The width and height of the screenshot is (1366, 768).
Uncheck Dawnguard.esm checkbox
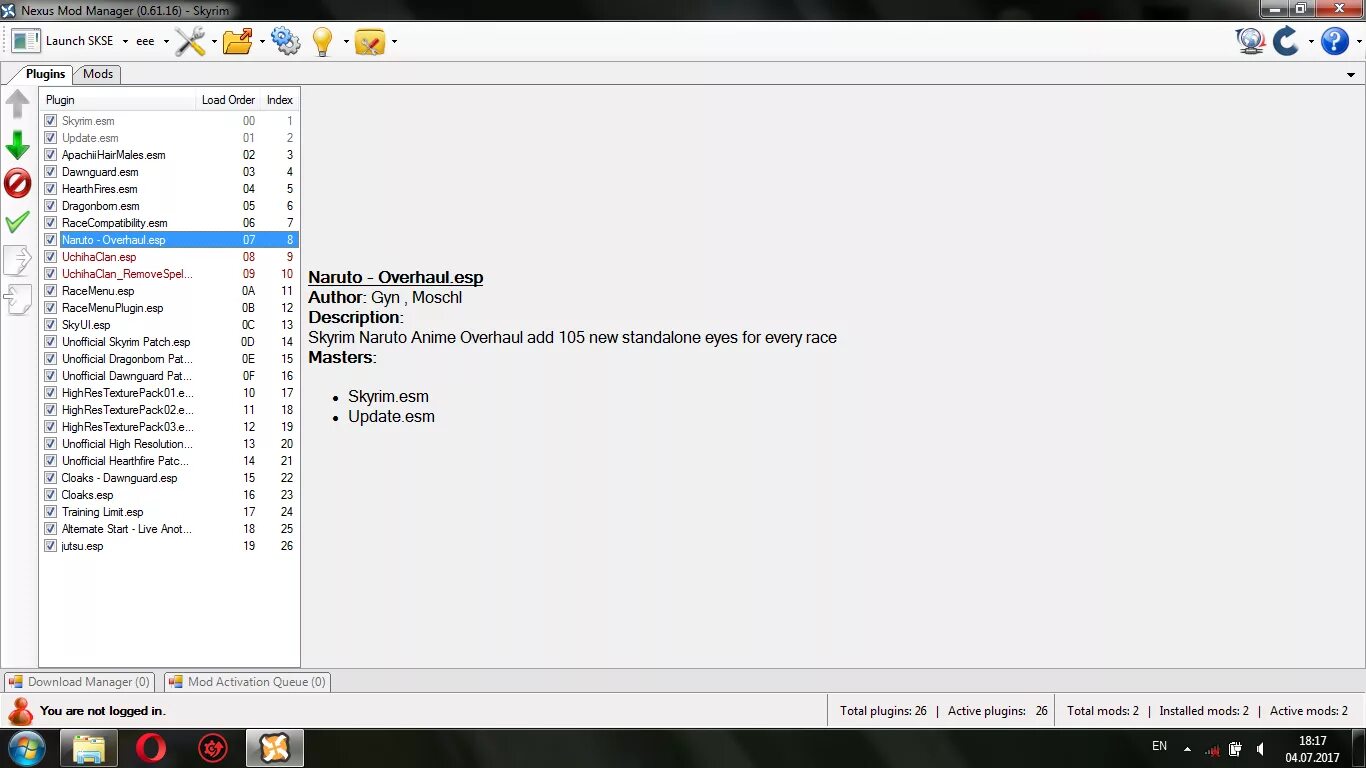51,172
